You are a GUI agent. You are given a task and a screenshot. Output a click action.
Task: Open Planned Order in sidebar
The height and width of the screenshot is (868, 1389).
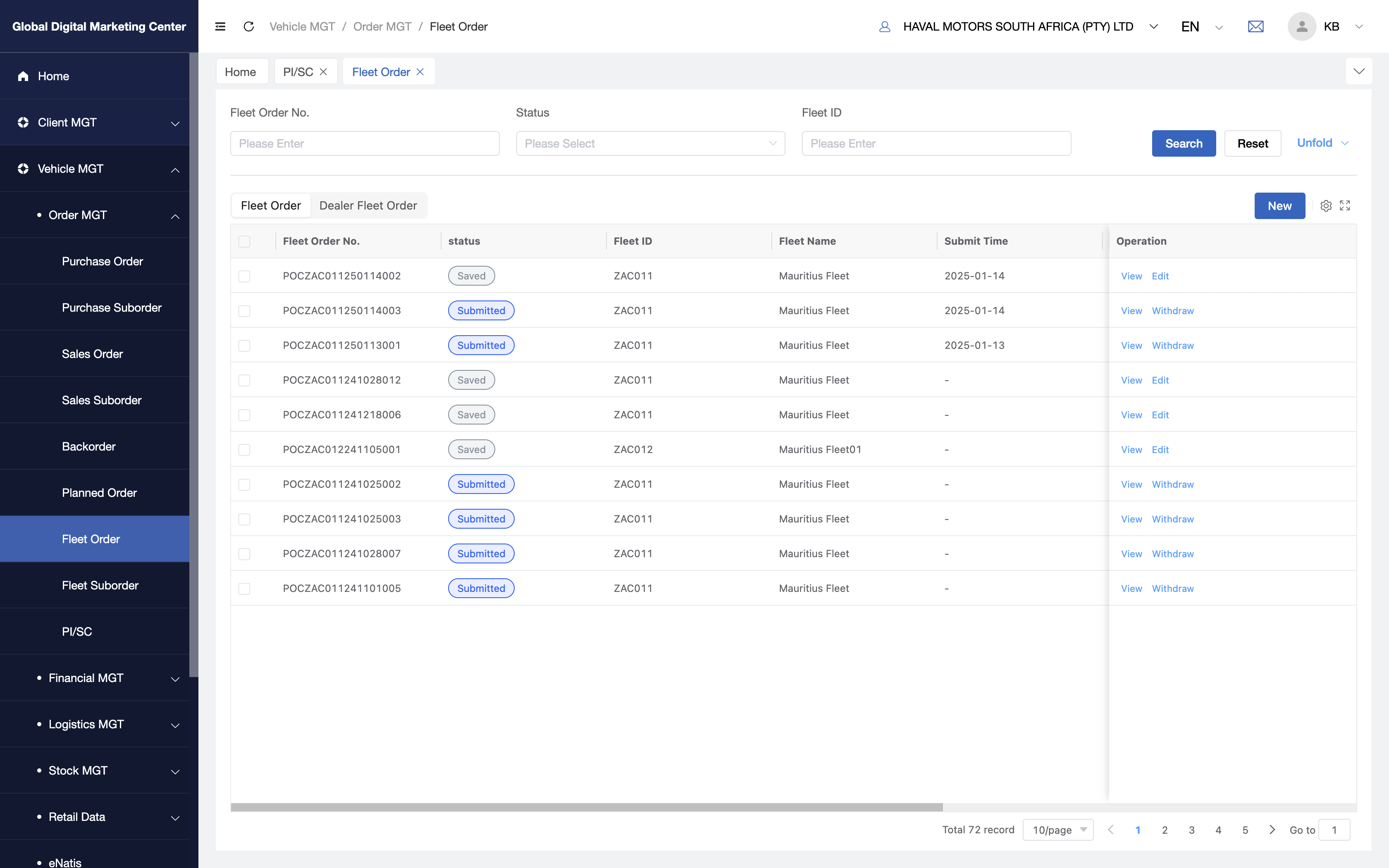click(99, 493)
